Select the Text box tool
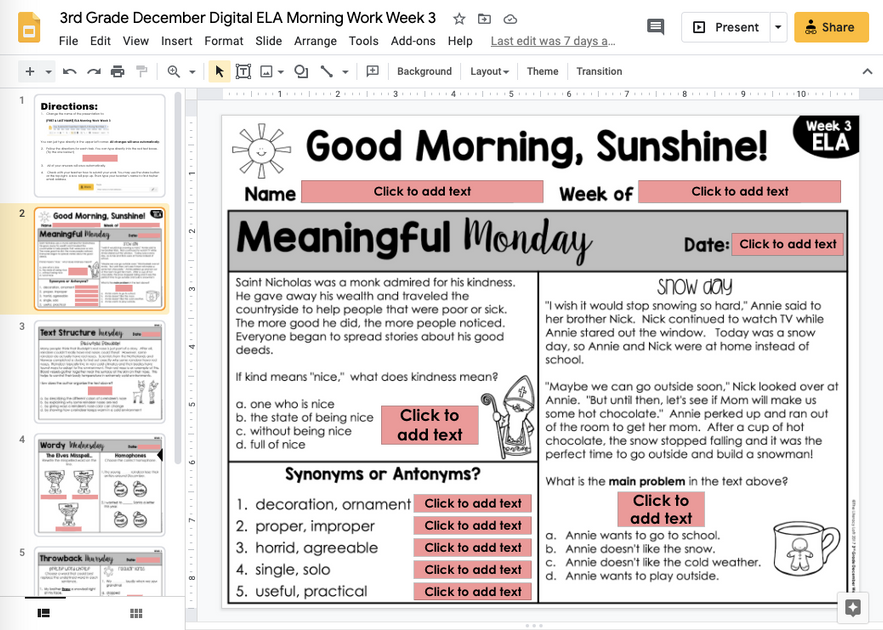This screenshot has height=630, width=883. [242, 71]
